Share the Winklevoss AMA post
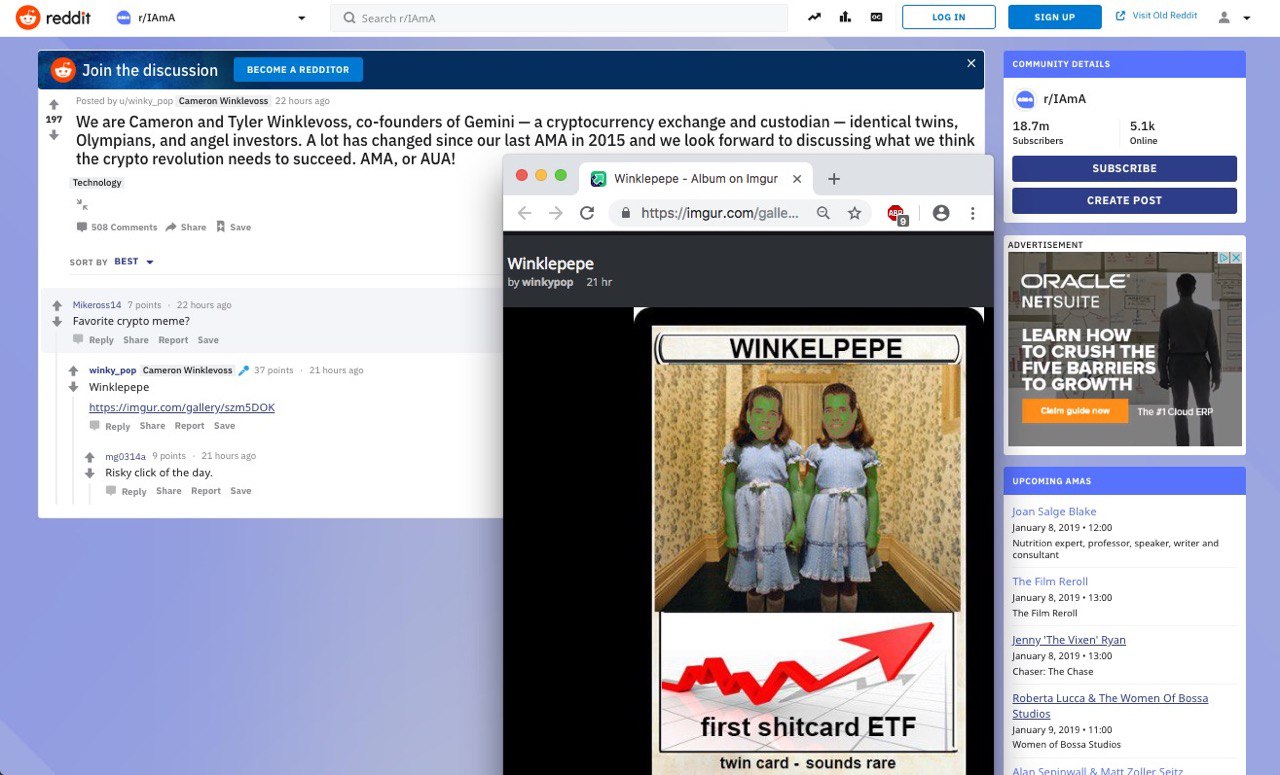The width and height of the screenshot is (1280, 775). pyautogui.click(x=186, y=227)
